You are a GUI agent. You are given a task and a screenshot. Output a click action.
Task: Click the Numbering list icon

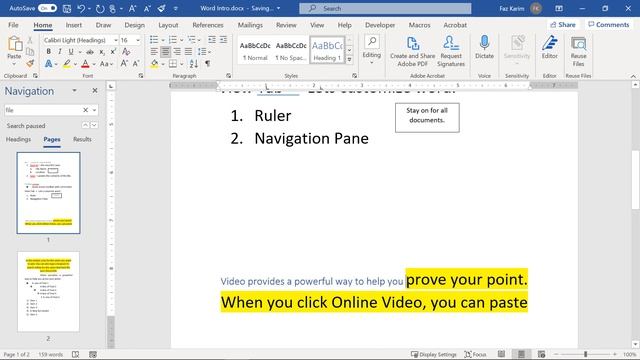(173, 40)
